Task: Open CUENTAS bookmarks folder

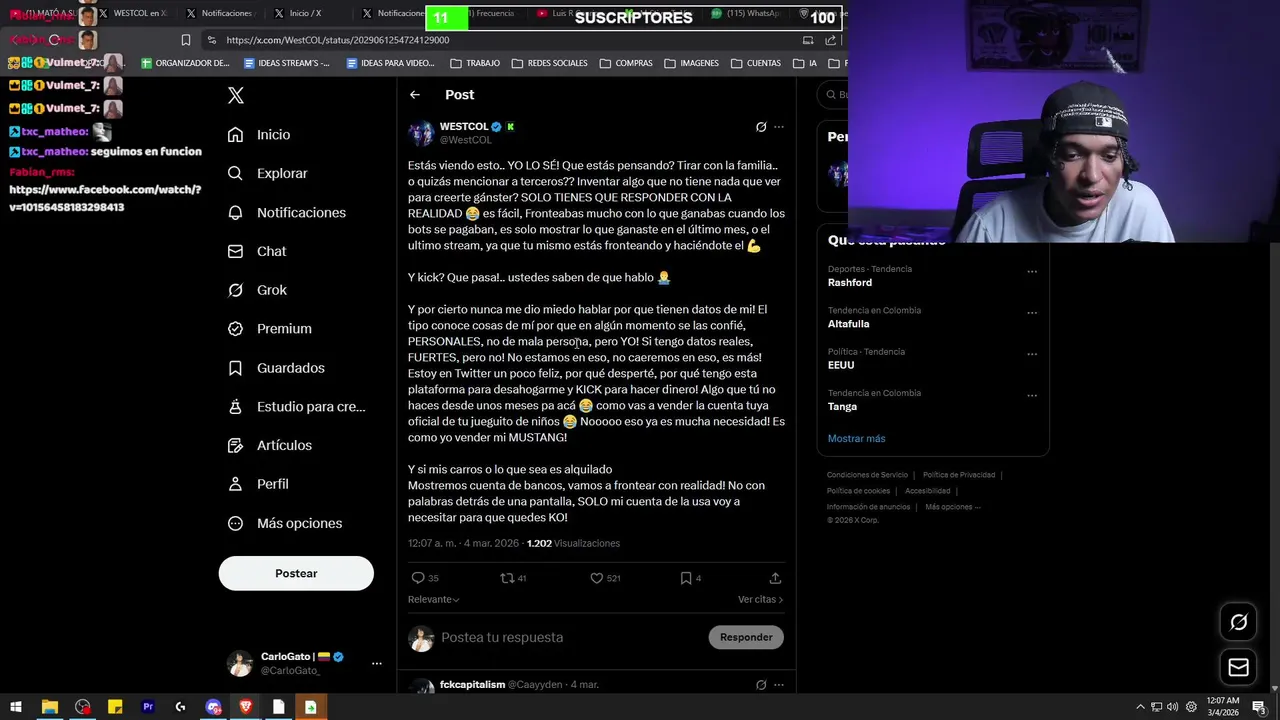Action: 756,63
